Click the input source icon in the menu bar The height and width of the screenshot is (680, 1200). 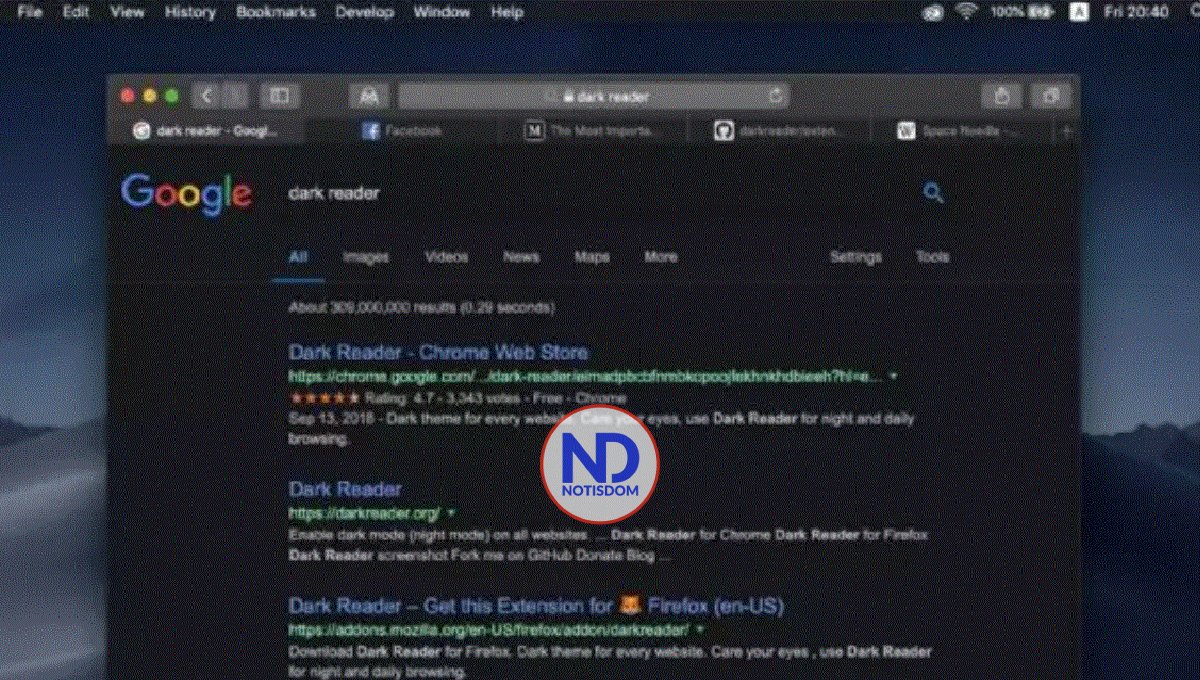tap(1078, 12)
